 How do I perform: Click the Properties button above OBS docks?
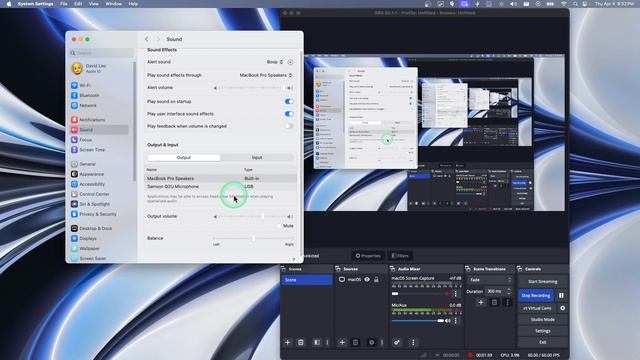point(368,256)
